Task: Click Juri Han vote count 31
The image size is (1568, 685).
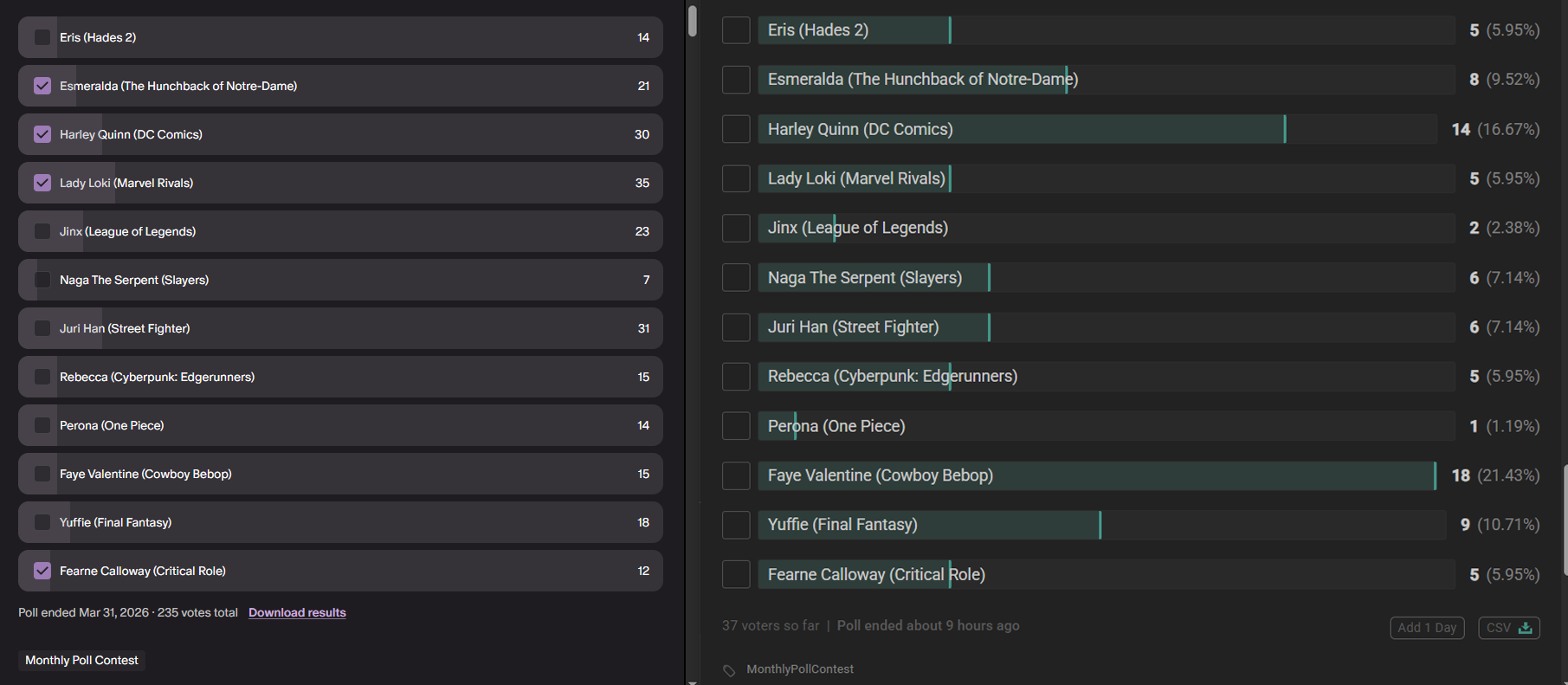Action: click(643, 328)
